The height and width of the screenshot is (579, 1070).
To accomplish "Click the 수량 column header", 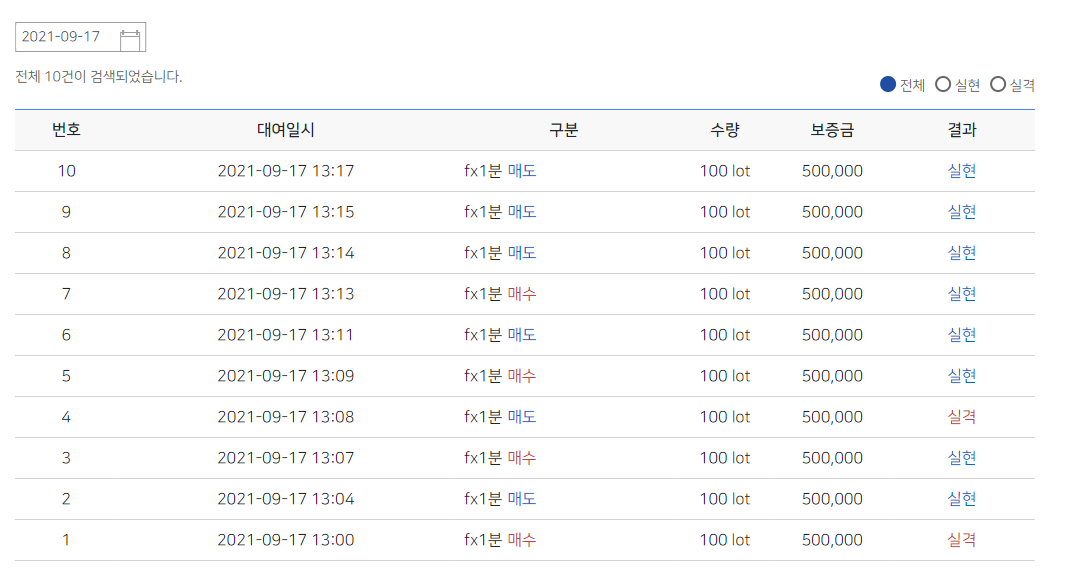I will [725, 130].
